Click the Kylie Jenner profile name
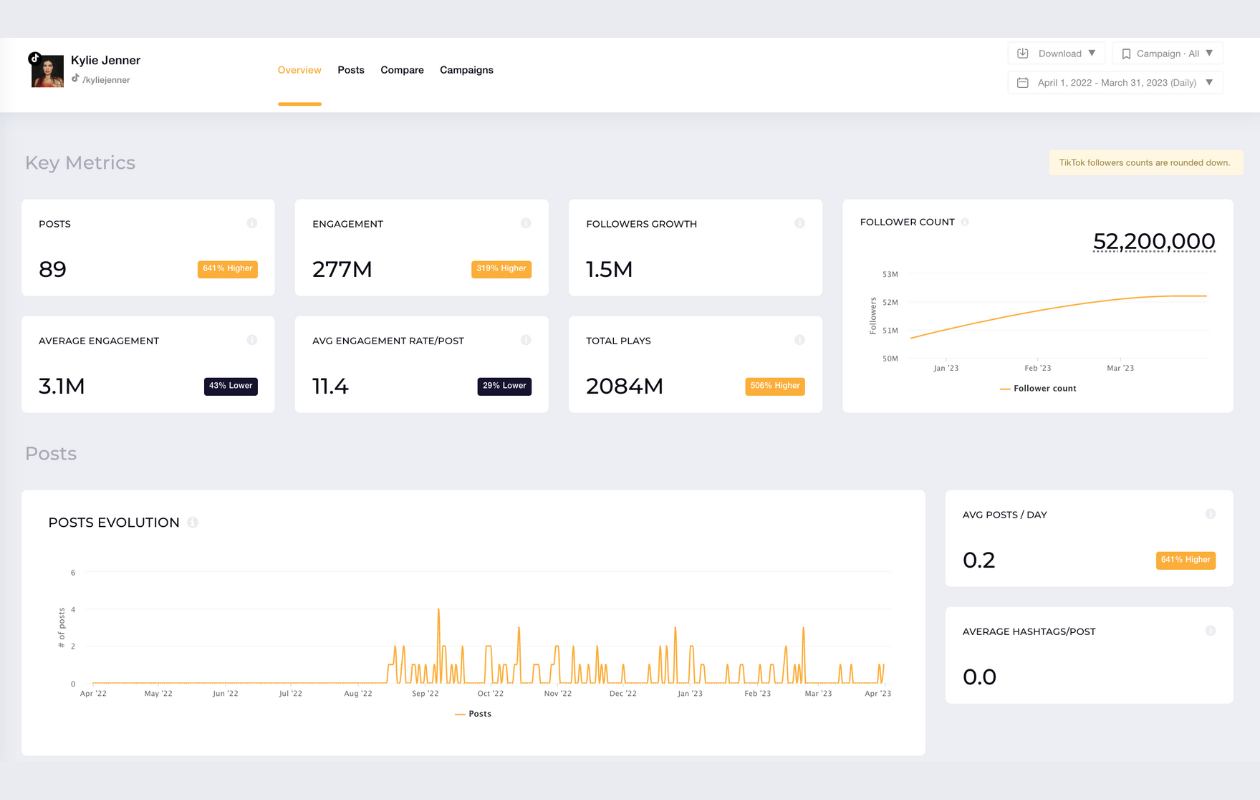The height and width of the screenshot is (800, 1260). (106, 60)
